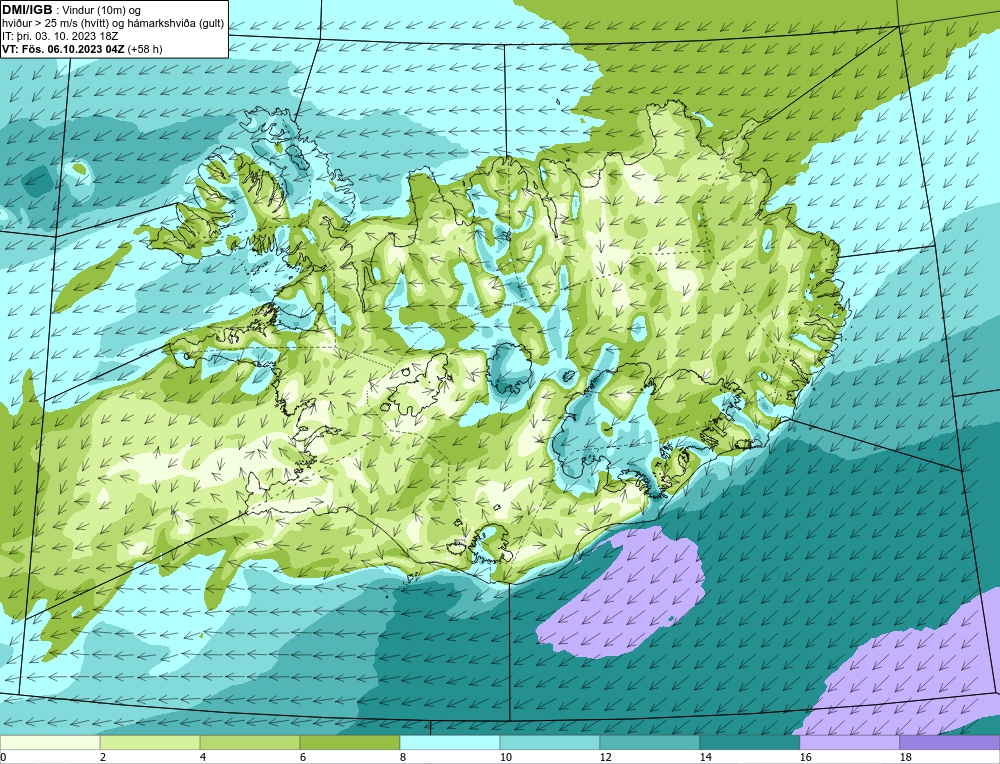Click the 2–4 m/s light green legend swatch

point(150,742)
